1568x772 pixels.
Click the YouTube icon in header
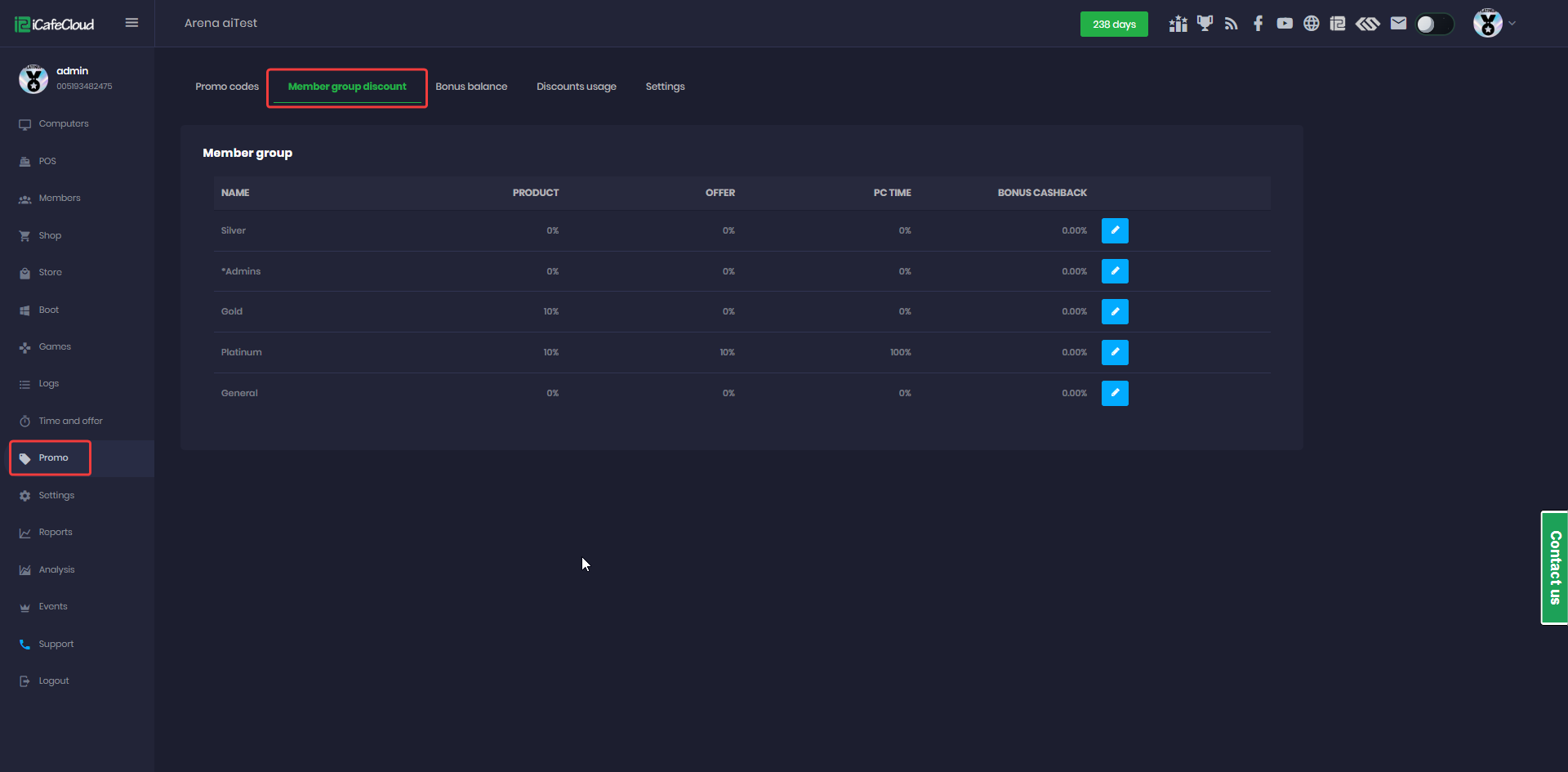pyautogui.click(x=1285, y=24)
